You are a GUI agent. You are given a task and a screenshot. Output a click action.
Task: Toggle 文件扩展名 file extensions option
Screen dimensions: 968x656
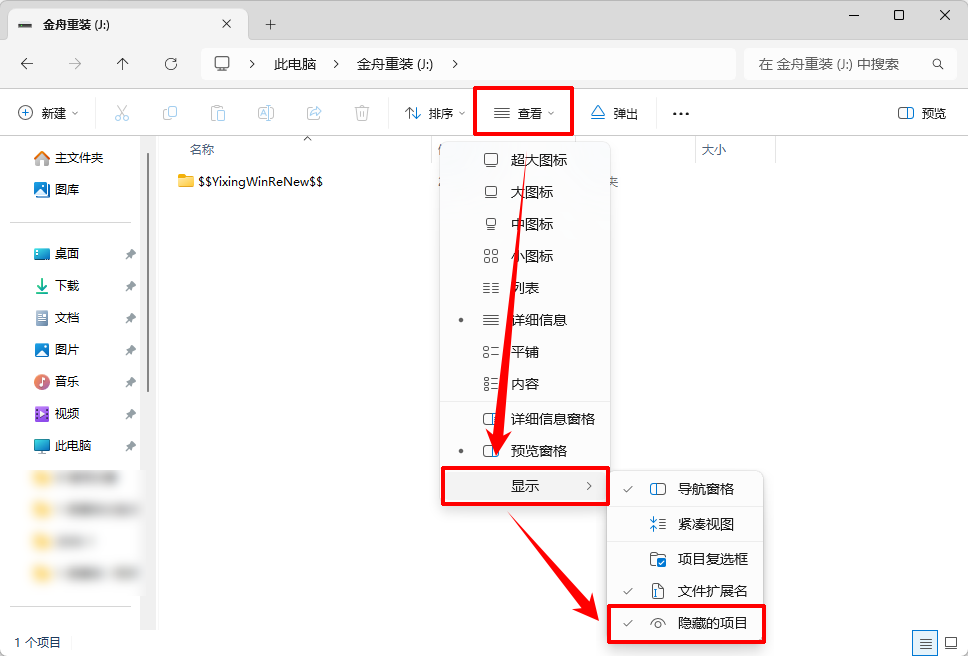coord(686,591)
